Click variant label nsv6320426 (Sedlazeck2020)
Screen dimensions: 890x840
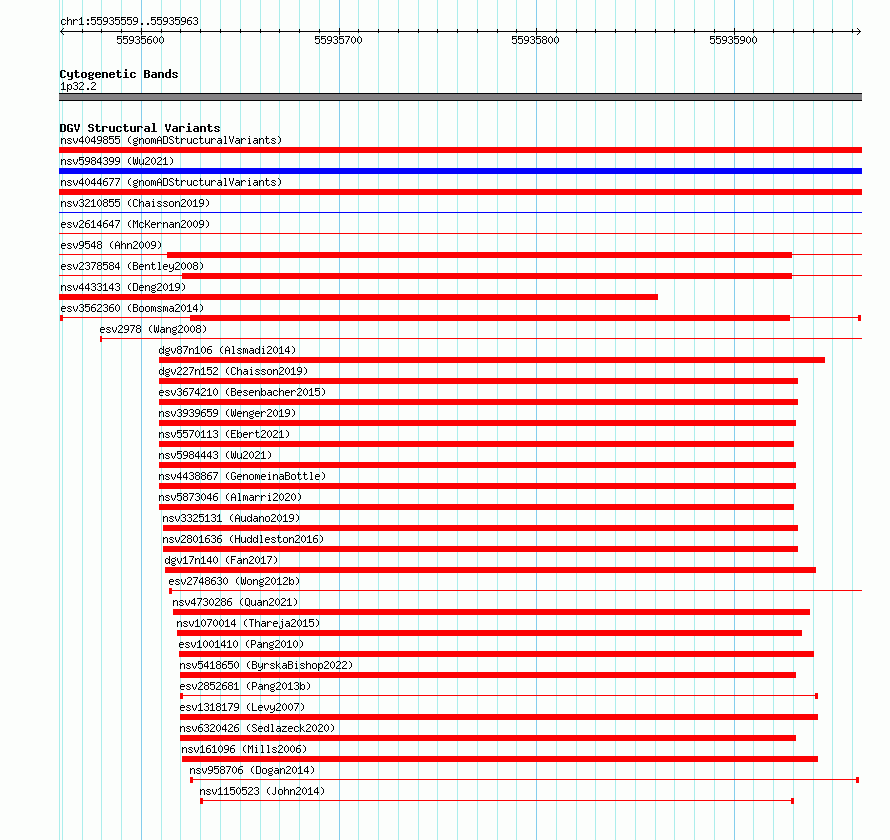(257, 728)
